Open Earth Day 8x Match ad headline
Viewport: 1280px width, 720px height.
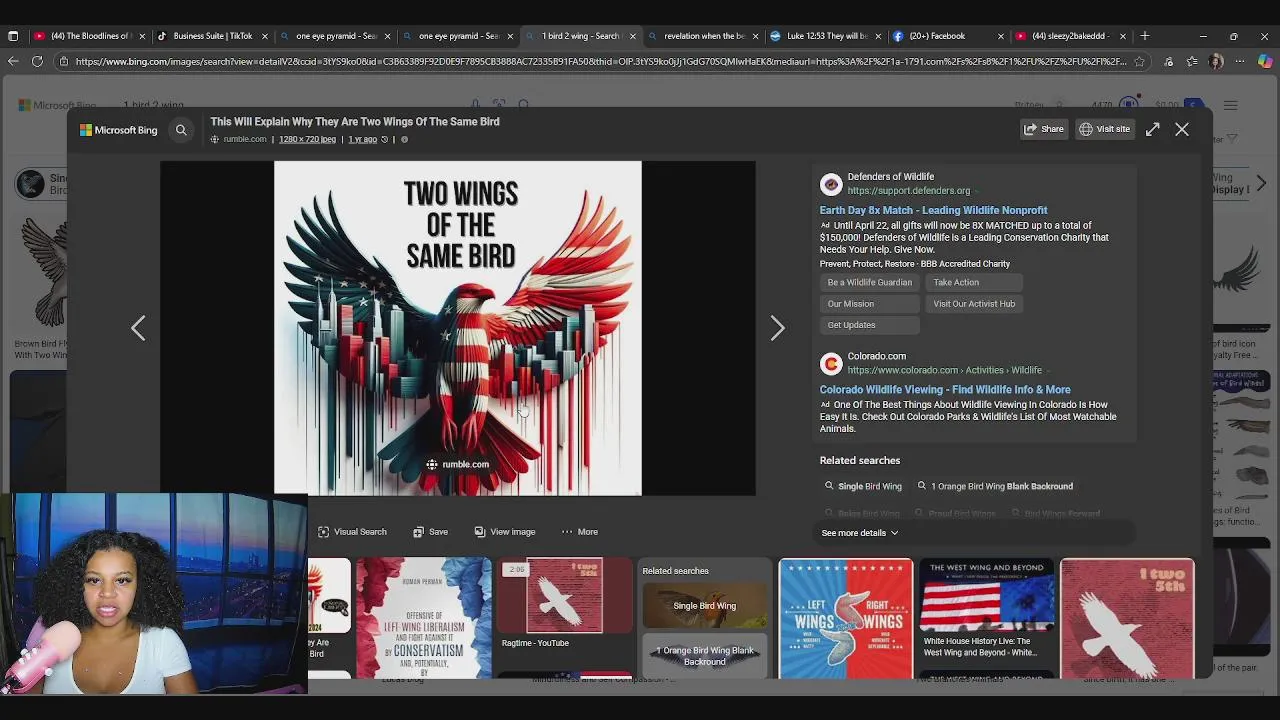933,210
